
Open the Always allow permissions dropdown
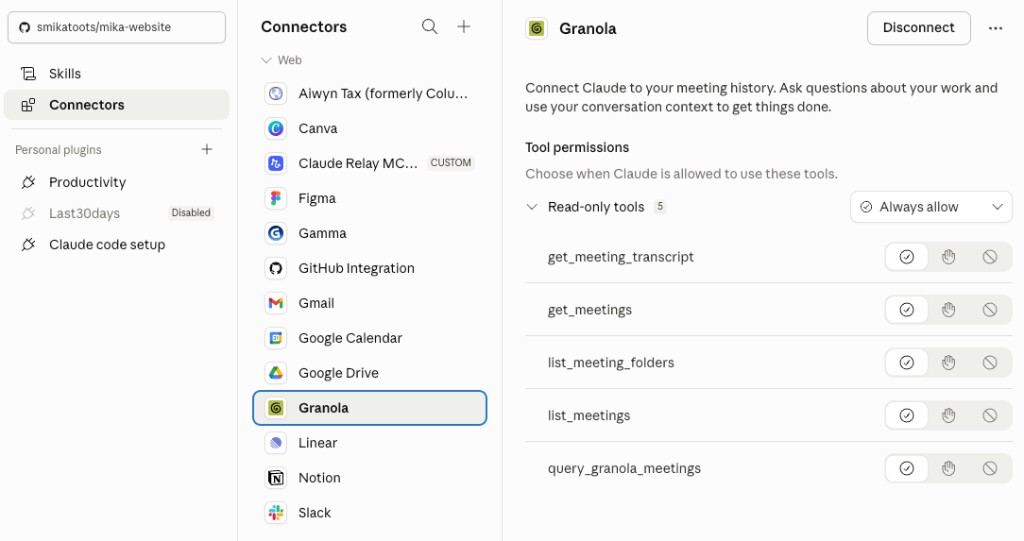pyautogui.click(x=931, y=207)
